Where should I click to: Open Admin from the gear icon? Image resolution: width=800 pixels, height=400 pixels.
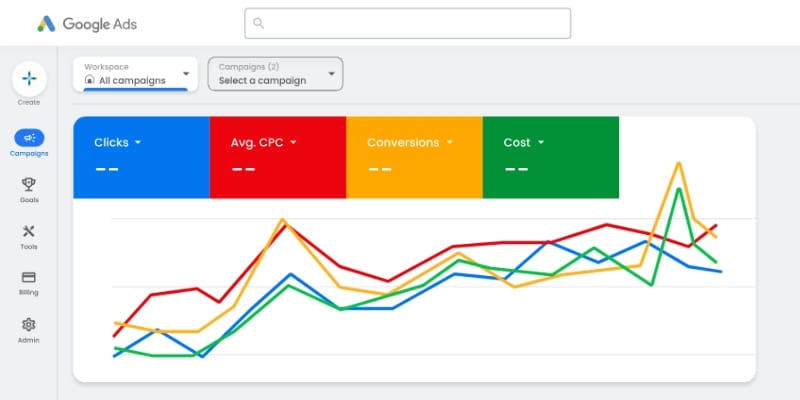point(28,324)
